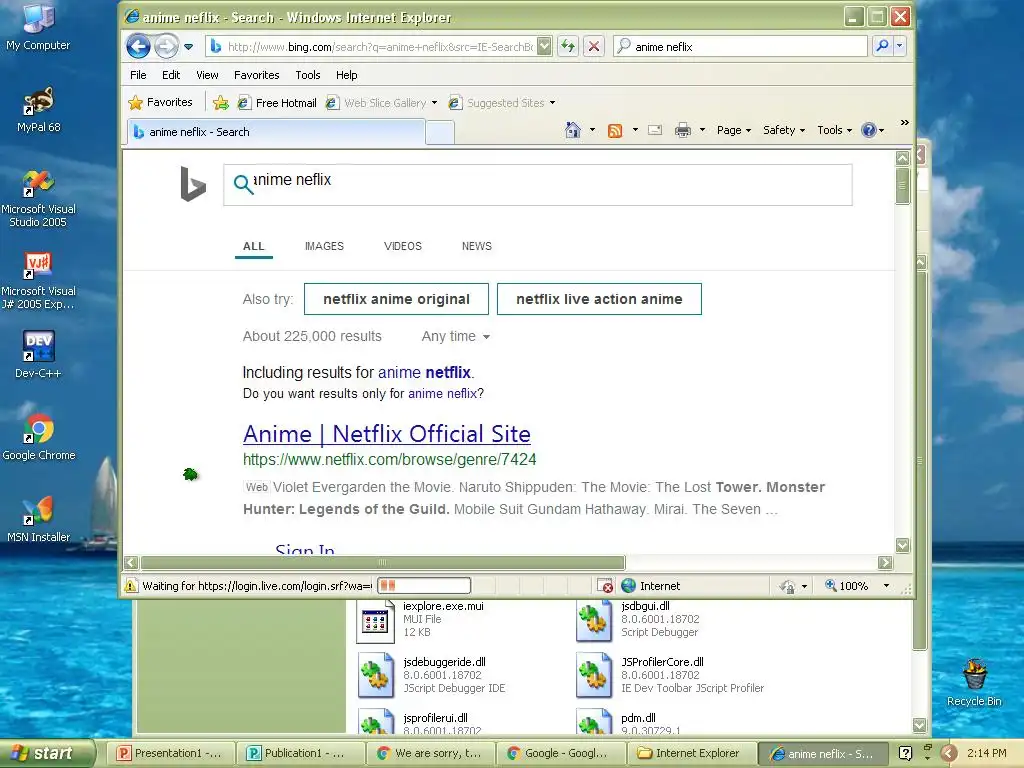This screenshot has width=1024, height=768.
Task: Click the Bing logo
Action: tap(193, 184)
